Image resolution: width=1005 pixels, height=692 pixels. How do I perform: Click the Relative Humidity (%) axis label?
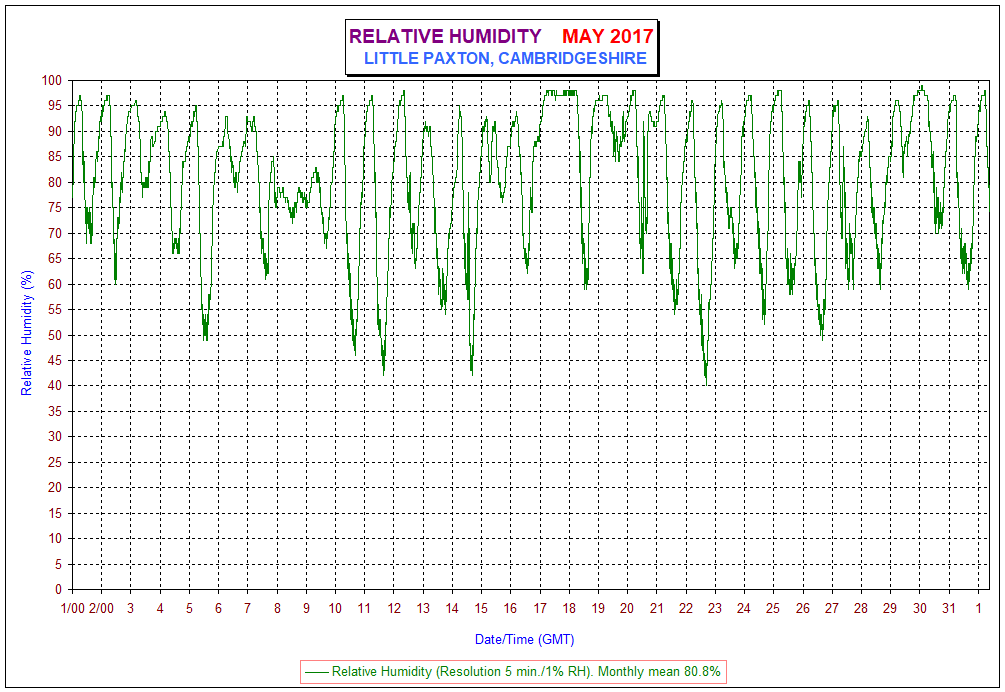click(x=26, y=333)
